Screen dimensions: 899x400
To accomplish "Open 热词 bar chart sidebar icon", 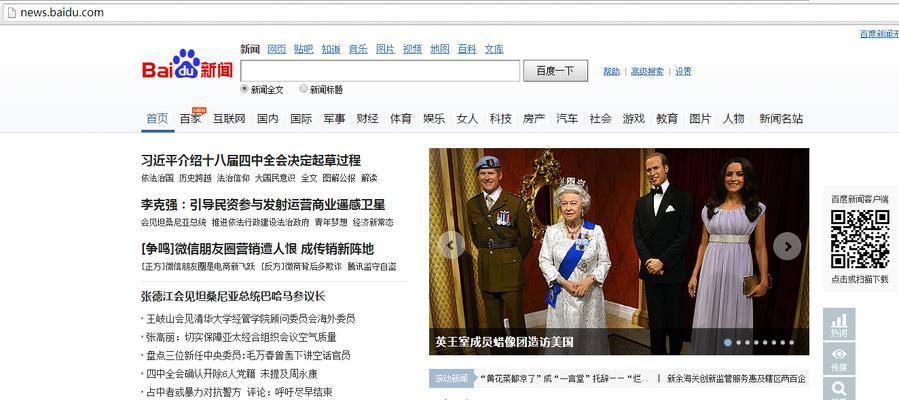I will (x=839, y=324).
